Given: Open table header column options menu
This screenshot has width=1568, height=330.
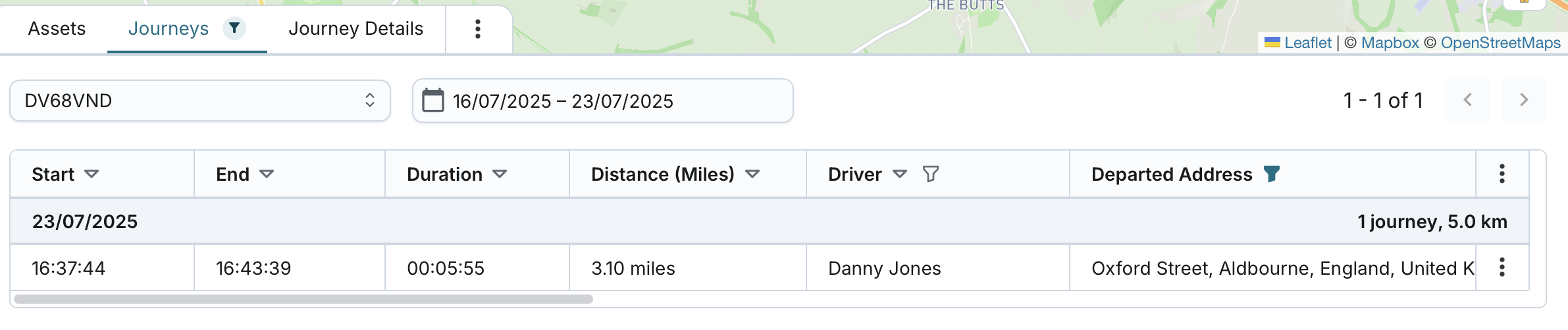Looking at the screenshot, I should click(1502, 174).
